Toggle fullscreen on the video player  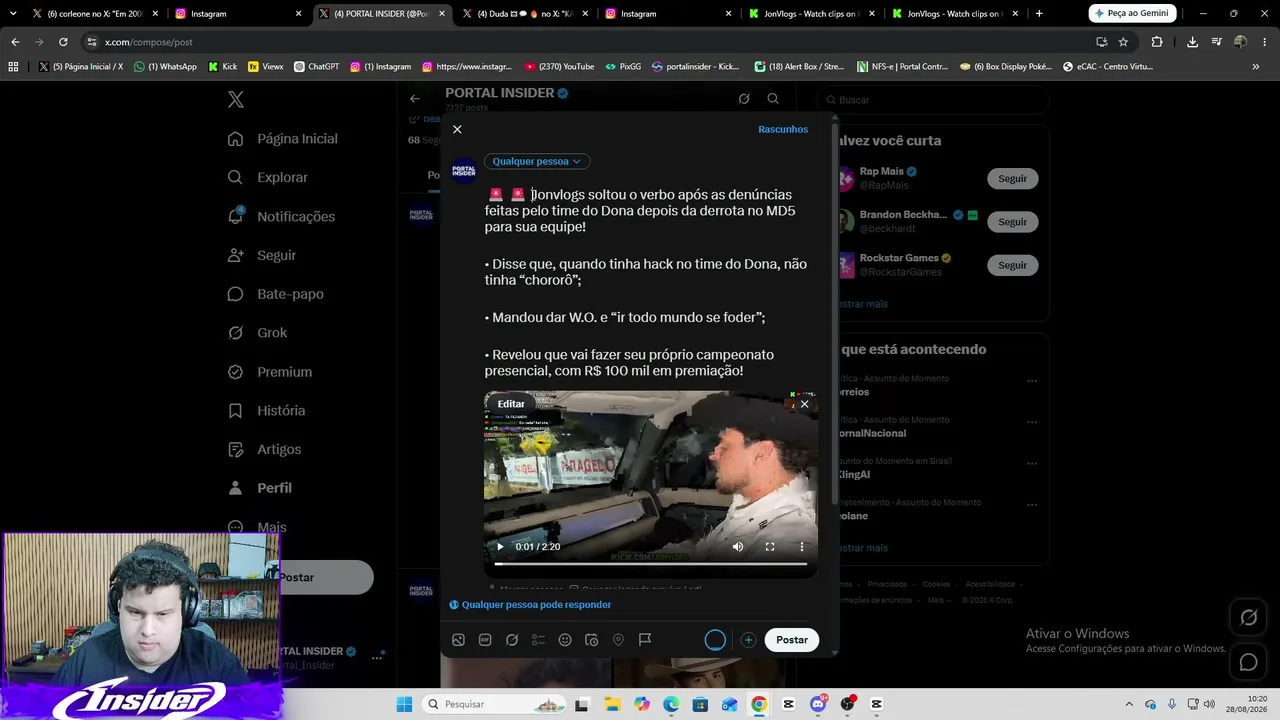770,547
